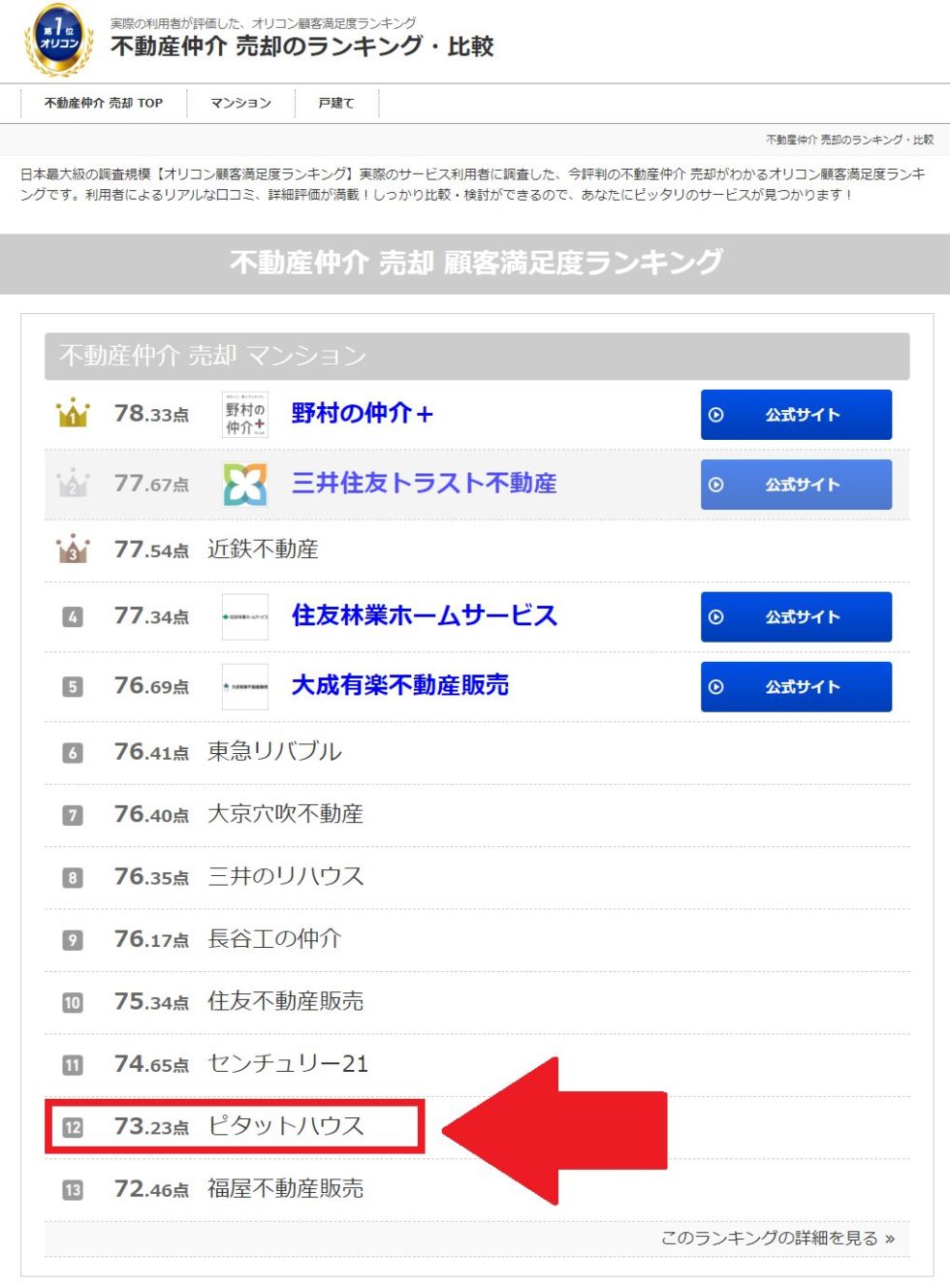Open 公式サイト button for 住友林業ホームサービス

tap(796, 616)
